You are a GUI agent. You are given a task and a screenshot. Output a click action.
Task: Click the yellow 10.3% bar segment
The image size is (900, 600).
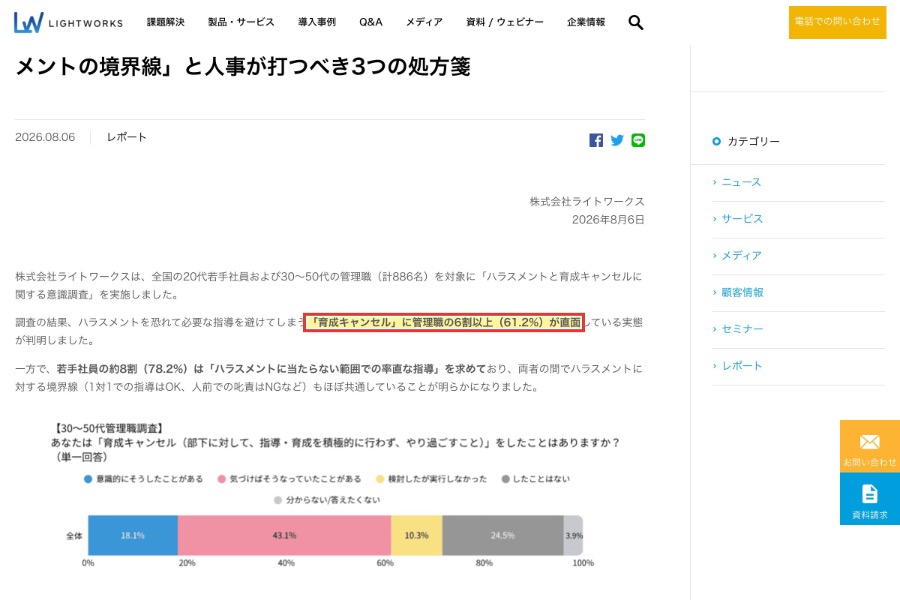coord(417,535)
